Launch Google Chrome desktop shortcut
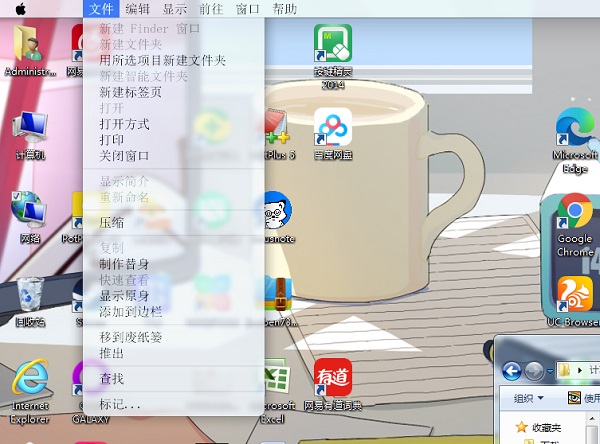This screenshot has width=600, height=444. pyautogui.click(x=575, y=225)
